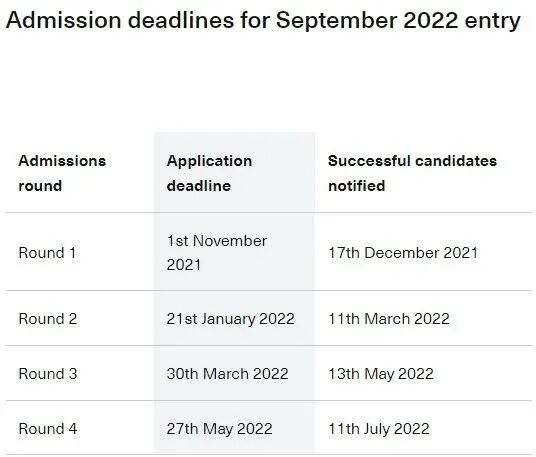Select the Admissions round column header
This screenshot has height=457, width=536.
coord(62,173)
